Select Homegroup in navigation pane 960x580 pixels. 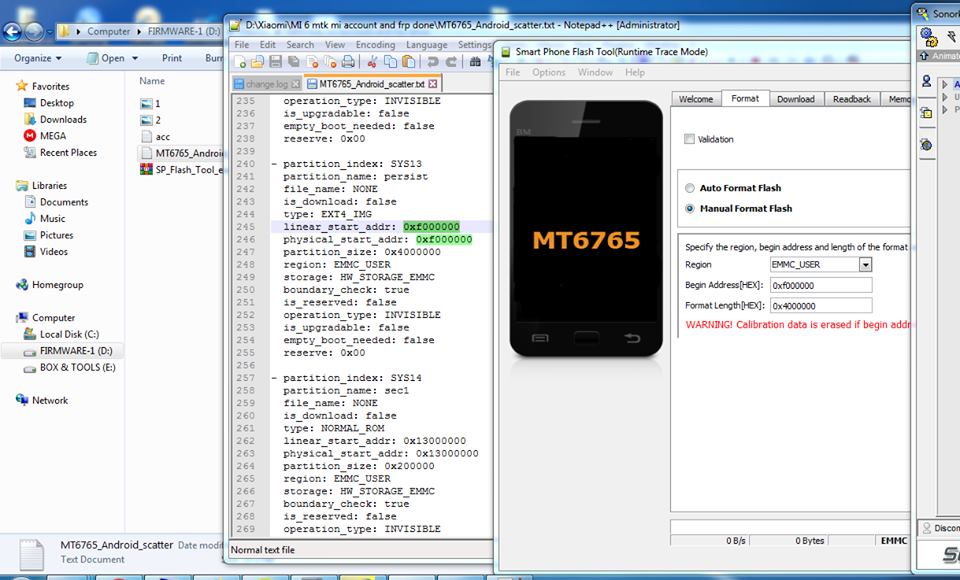[x=50, y=285]
